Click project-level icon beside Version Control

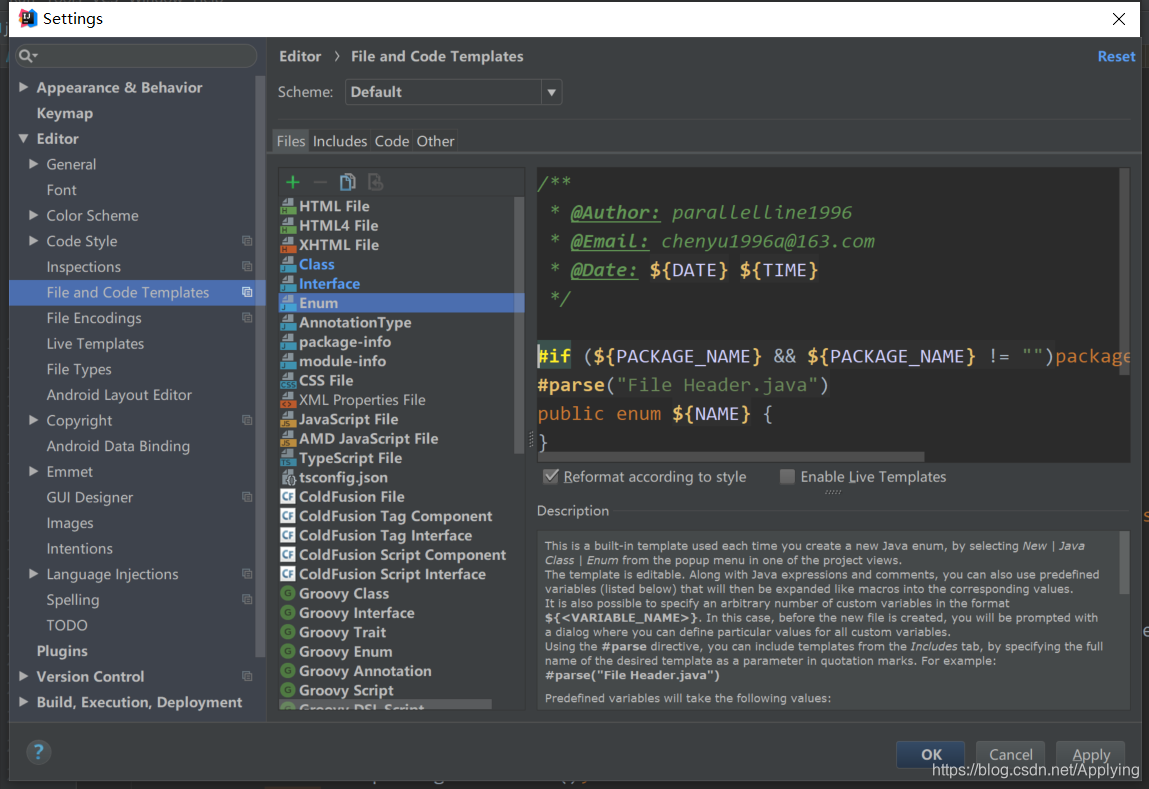(x=247, y=677)
